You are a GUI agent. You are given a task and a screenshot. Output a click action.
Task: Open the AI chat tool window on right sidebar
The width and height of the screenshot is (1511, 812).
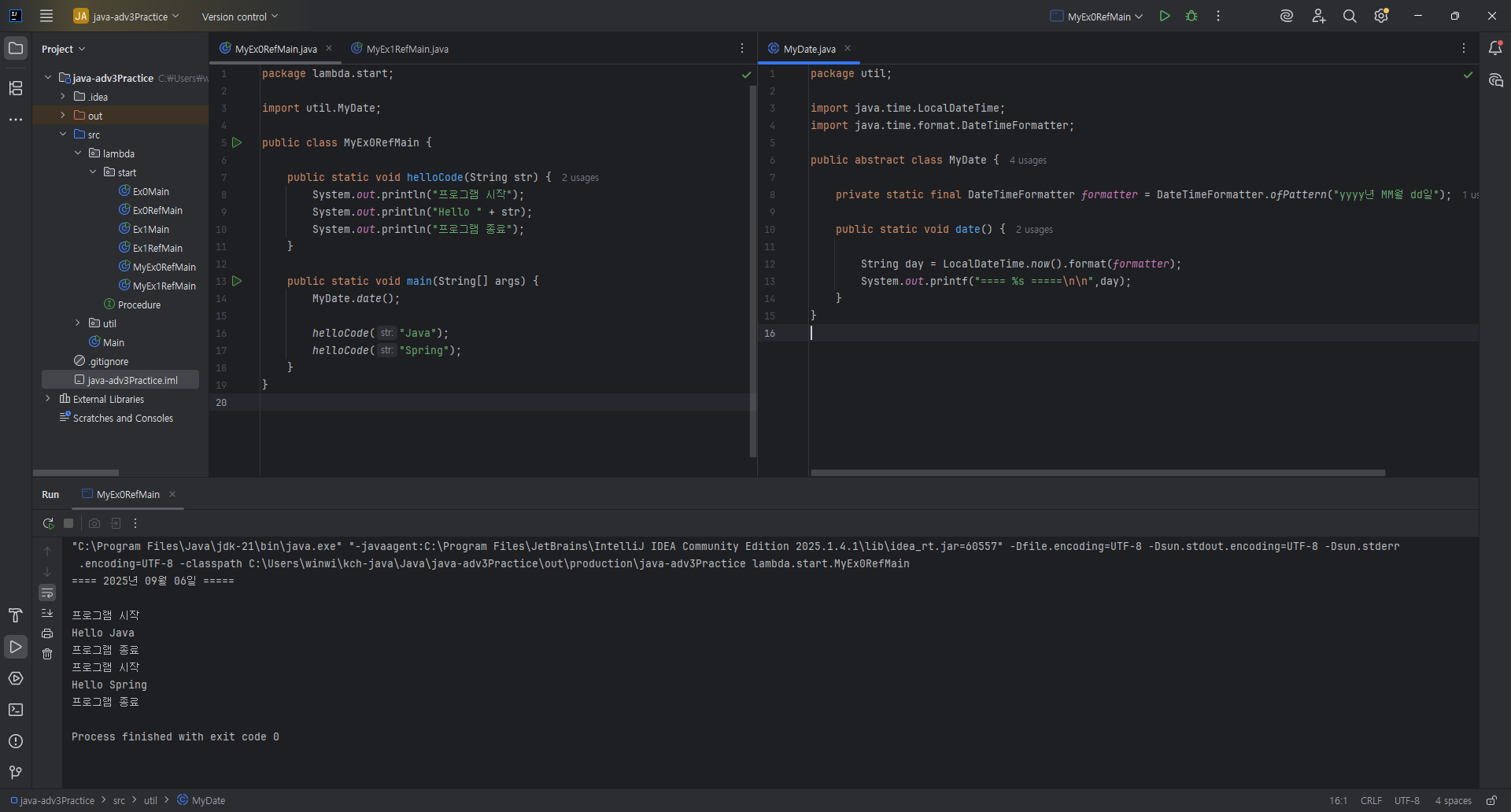click(1495, 80)
